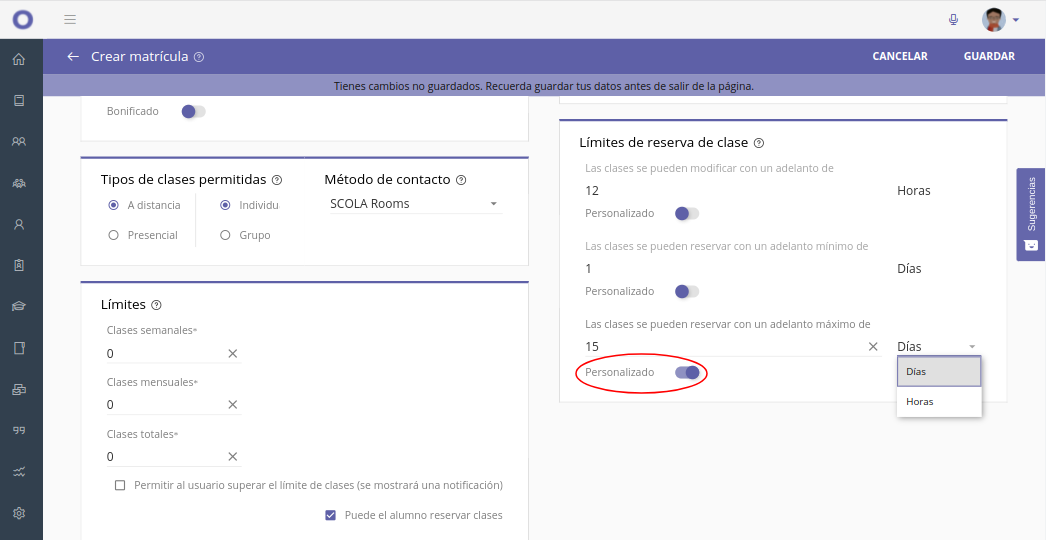
Task: Click the GUARDAR button
Action: [988, 57]
